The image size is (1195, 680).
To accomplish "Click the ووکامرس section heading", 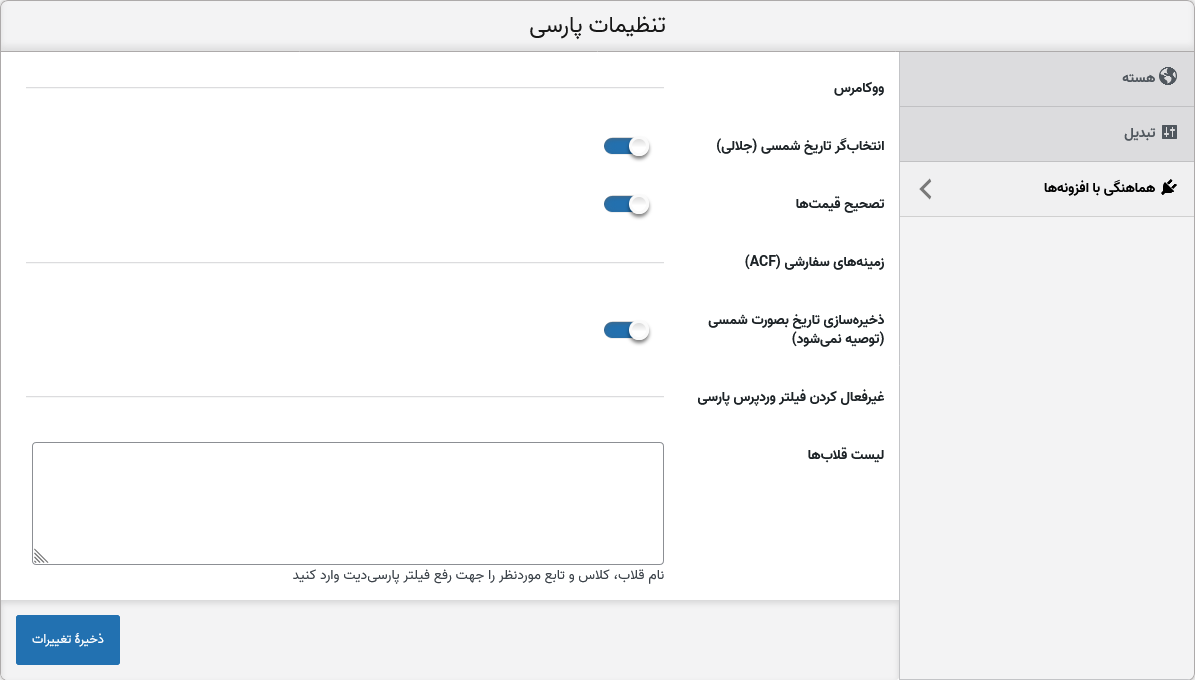I will [x=859, y=88].
